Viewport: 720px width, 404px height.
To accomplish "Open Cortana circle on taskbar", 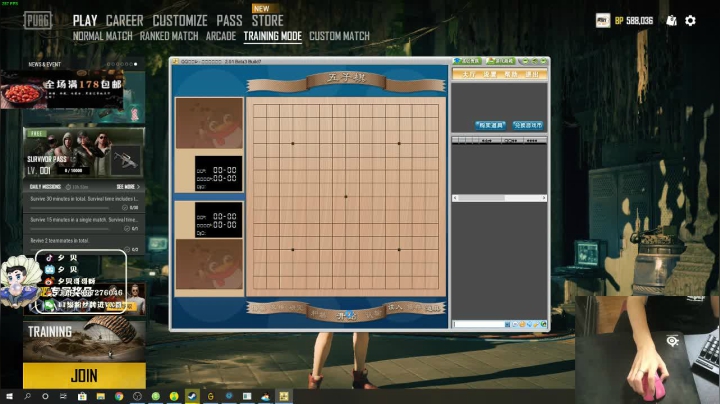I will coord(45,396).
